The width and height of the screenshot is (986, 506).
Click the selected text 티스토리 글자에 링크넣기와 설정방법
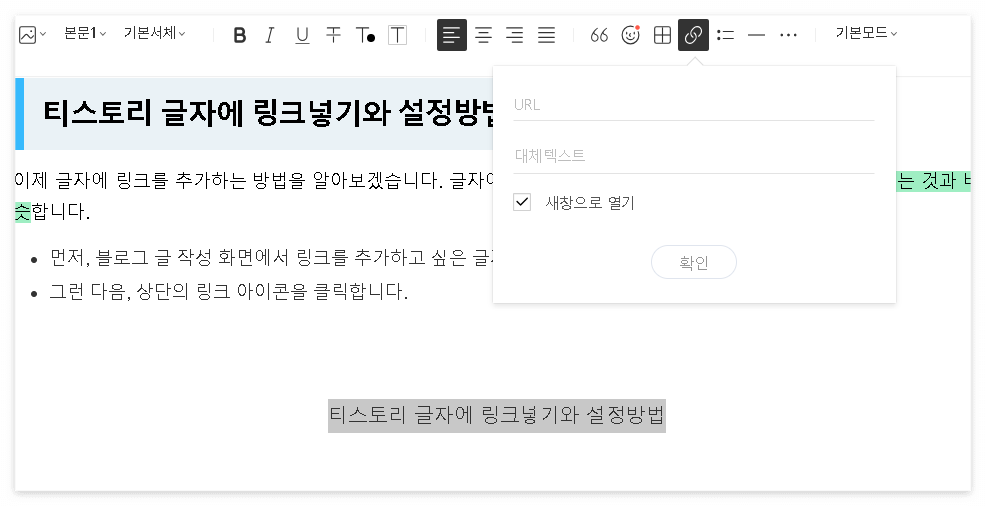click(x=497, y=415)
